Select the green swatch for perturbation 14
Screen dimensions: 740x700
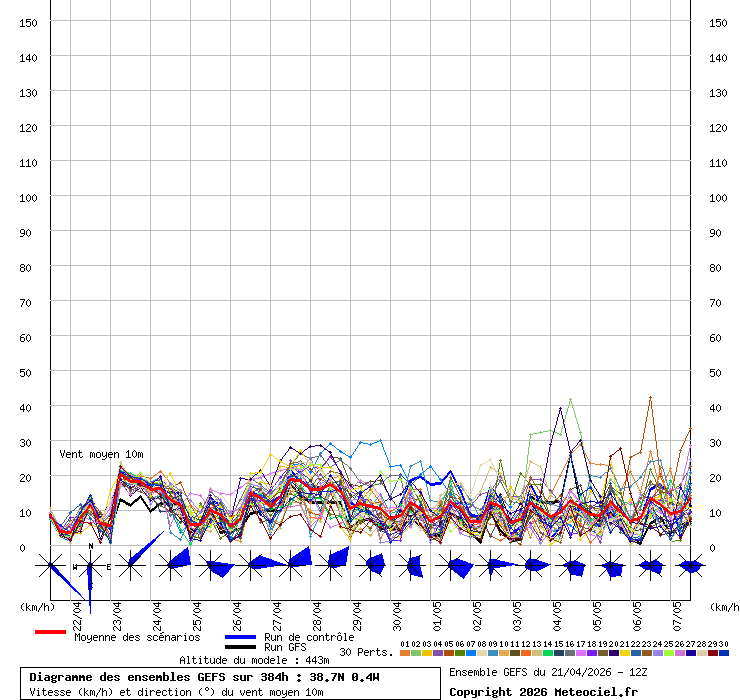click(547, 653)
